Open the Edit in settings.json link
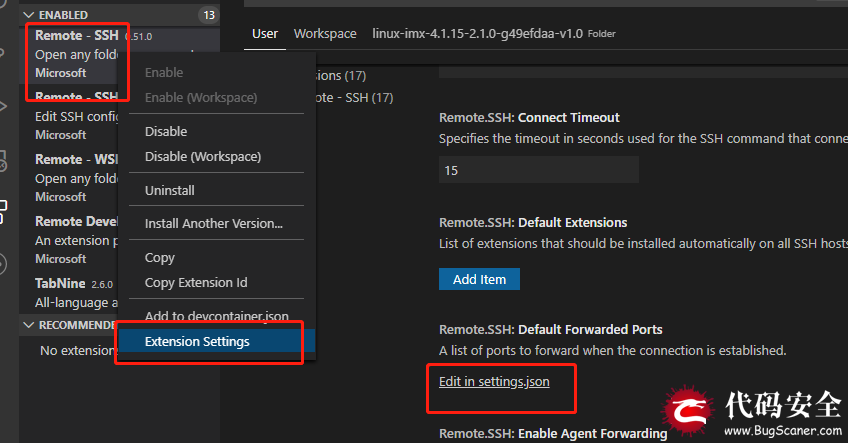This screenshot has height=443, width=848. [x=494, y=381]
